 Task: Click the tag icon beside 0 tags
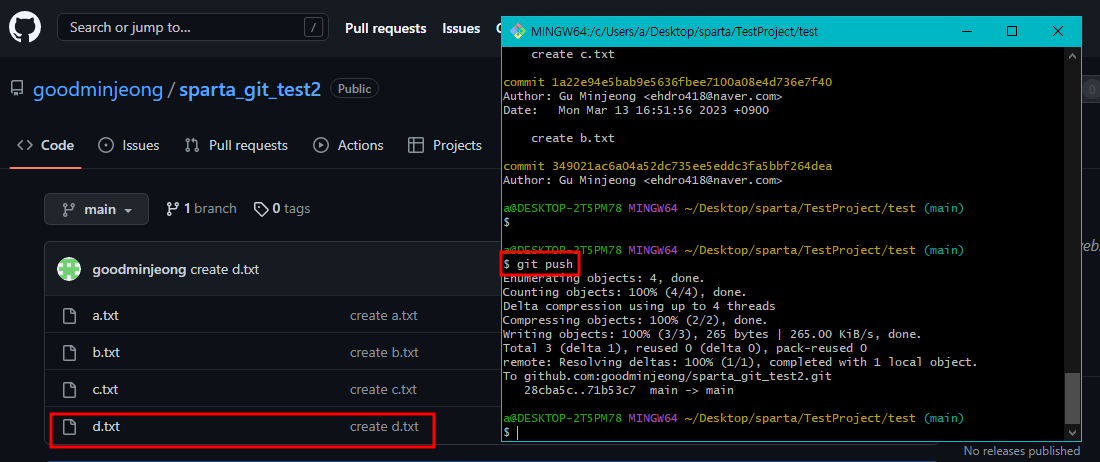pyautogui.click(x=261, y=209)
